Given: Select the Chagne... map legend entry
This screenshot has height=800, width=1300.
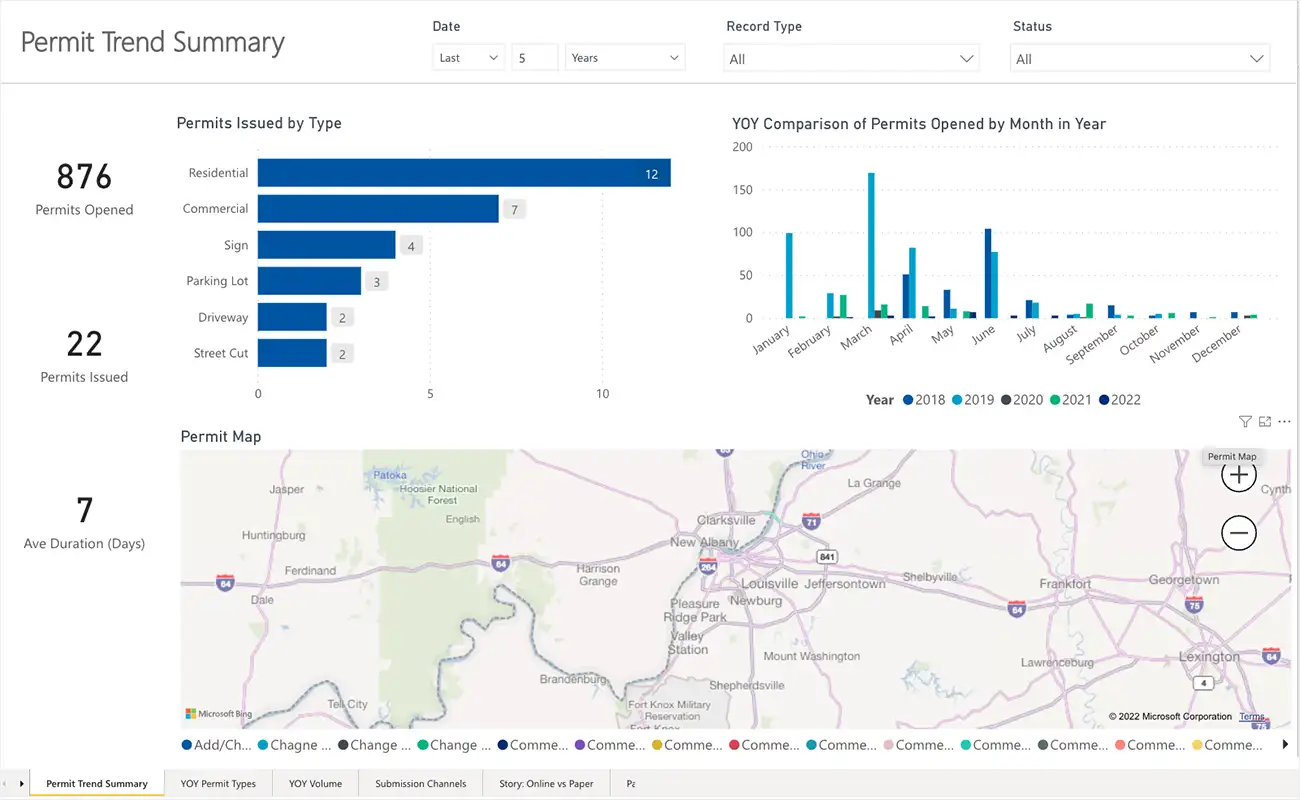Looking at the screenshot, I should [294, 745].
